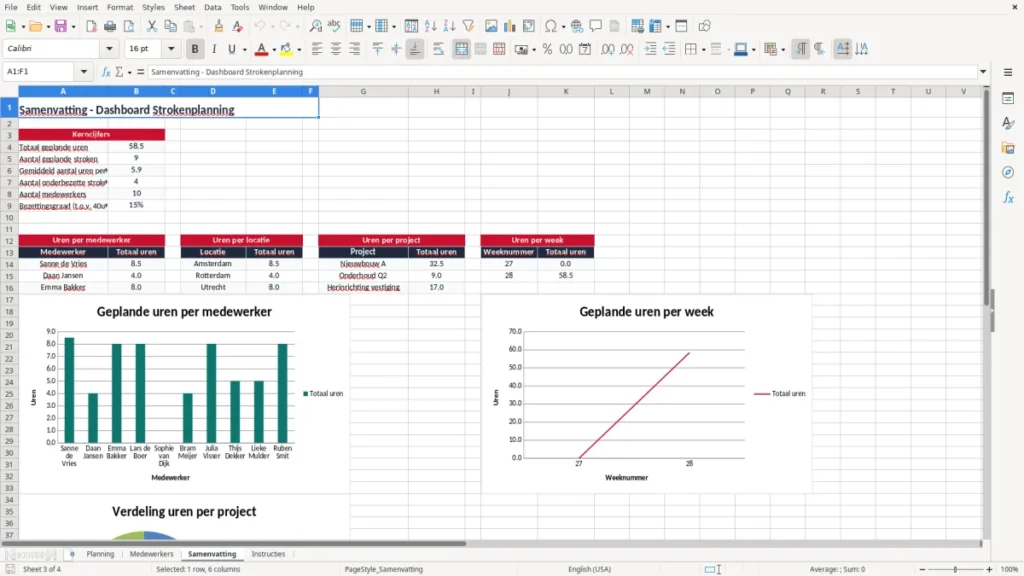Toggle Center Horizontally alignment
This screenshot has width=1024, height=576.
pyautogui.click(x=336, y=49)
